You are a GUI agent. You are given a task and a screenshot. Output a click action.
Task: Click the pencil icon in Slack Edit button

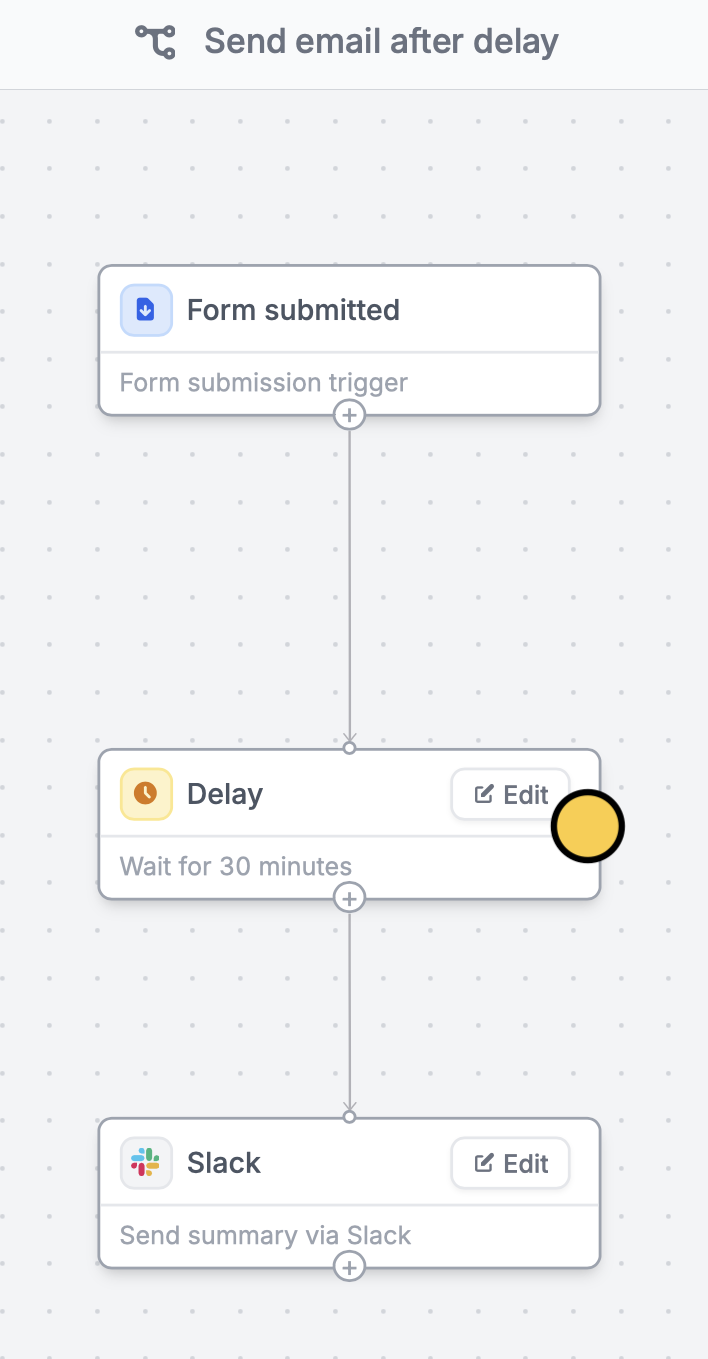tap(484, 1163)
